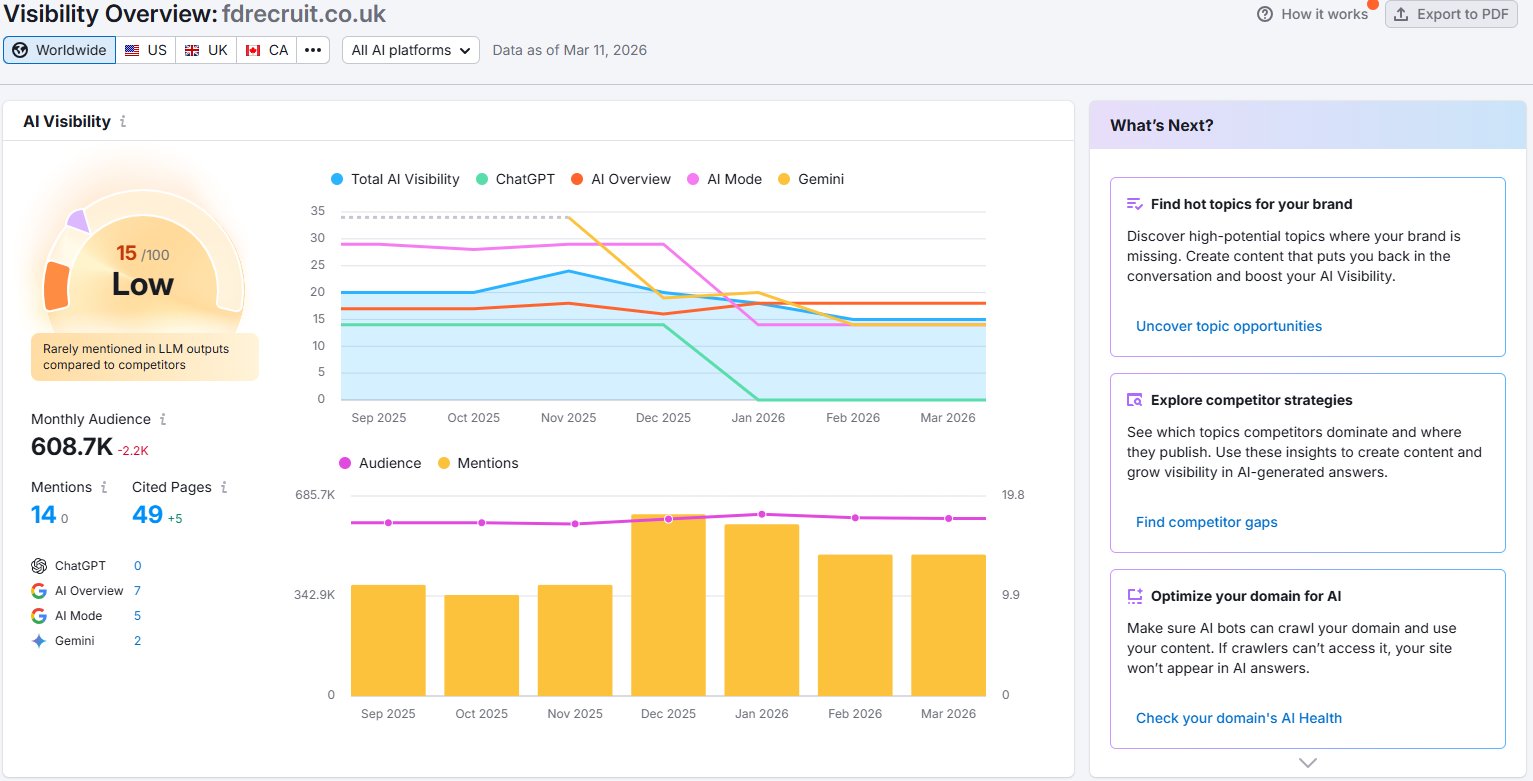Open Uncover topic opportunities link
The height and width of the screenshot is (781, 1533).
click(1229, 326)
